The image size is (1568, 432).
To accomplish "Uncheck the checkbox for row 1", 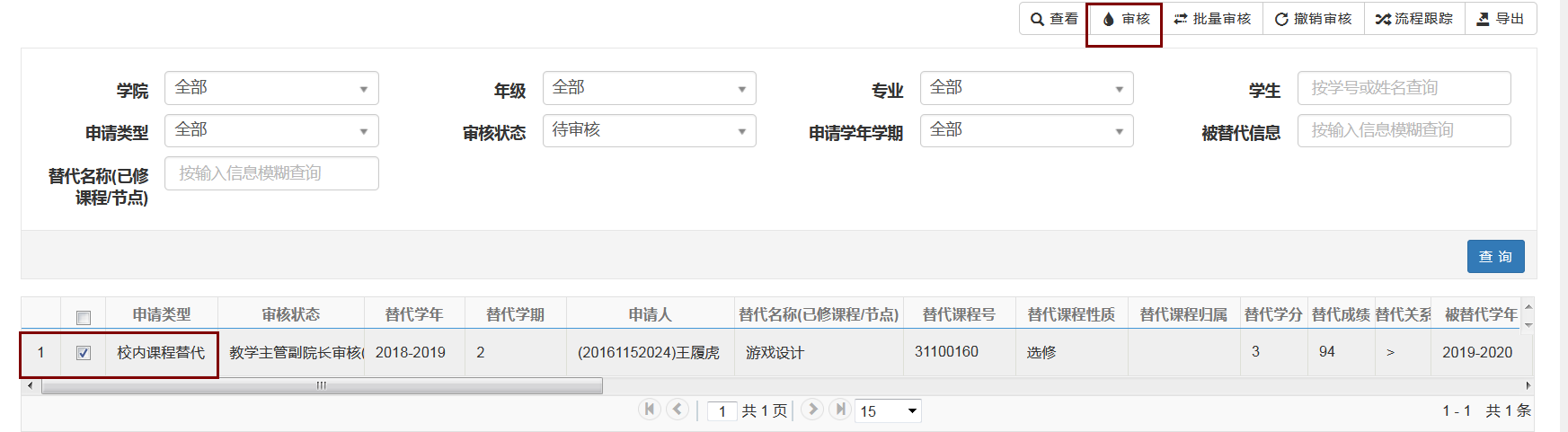I will pyautogui.click(x=84, y=353).
